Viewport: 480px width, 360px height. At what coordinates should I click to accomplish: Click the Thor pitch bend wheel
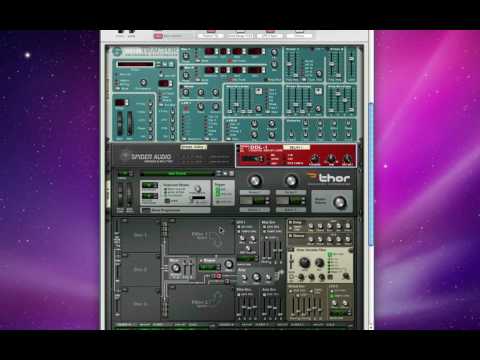120,194
